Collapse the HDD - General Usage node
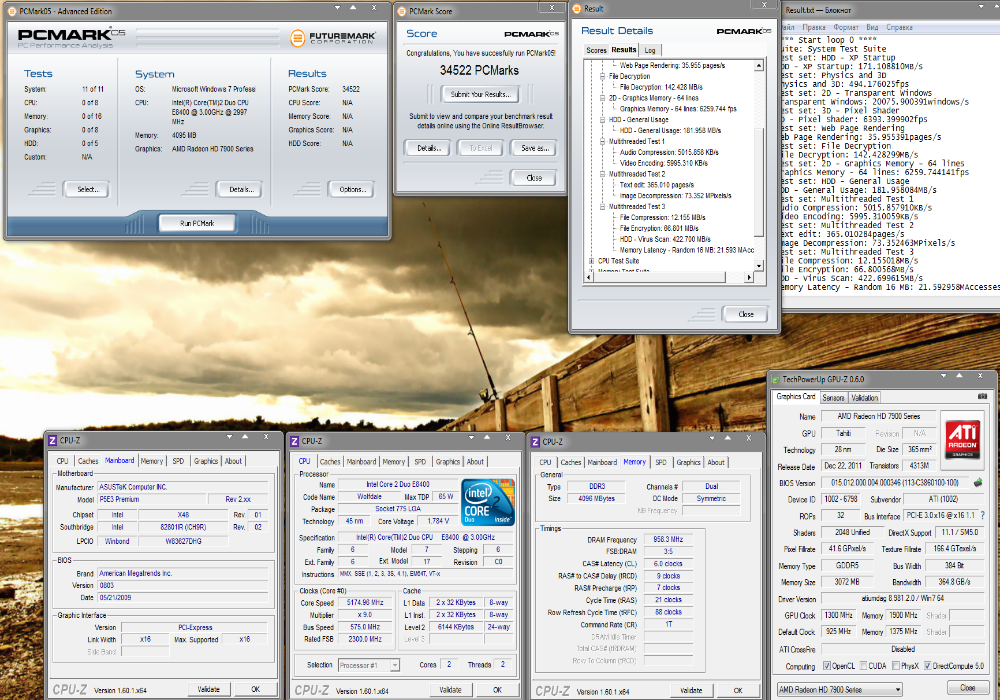Viewport: 1000px width, 700px height. pos(602,120)
